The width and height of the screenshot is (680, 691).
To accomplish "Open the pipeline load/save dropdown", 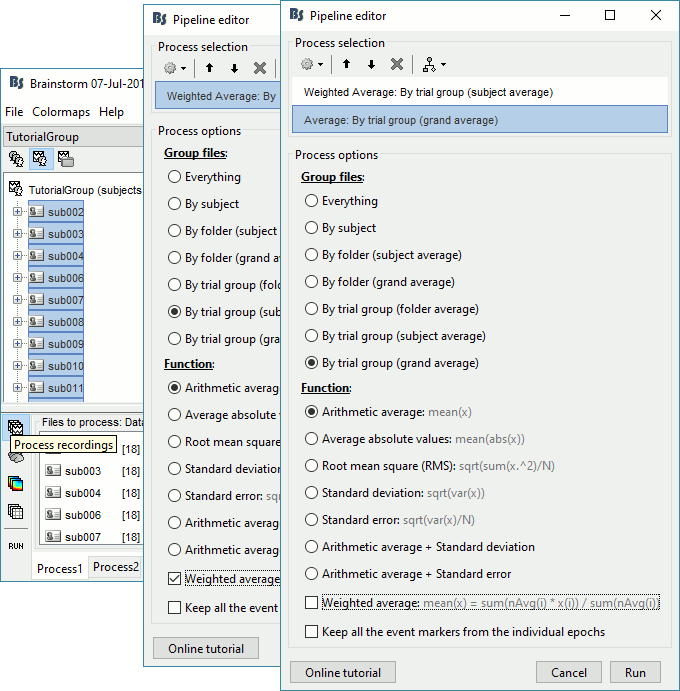I will coord(433,64).
